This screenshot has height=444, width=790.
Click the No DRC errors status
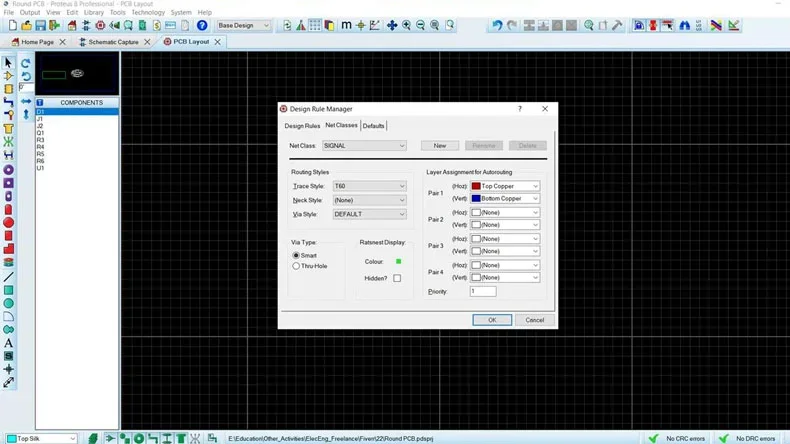point(747,438)
